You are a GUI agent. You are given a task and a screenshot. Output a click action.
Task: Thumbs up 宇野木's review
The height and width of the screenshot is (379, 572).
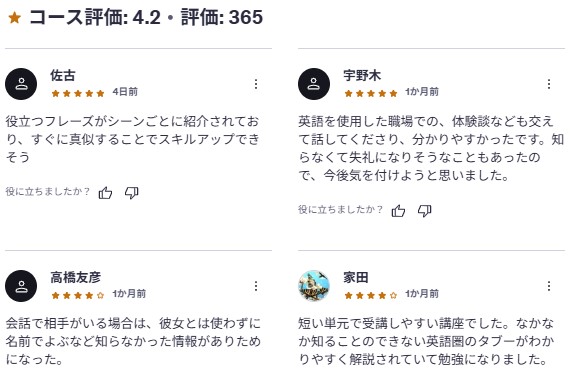[398, 211]
